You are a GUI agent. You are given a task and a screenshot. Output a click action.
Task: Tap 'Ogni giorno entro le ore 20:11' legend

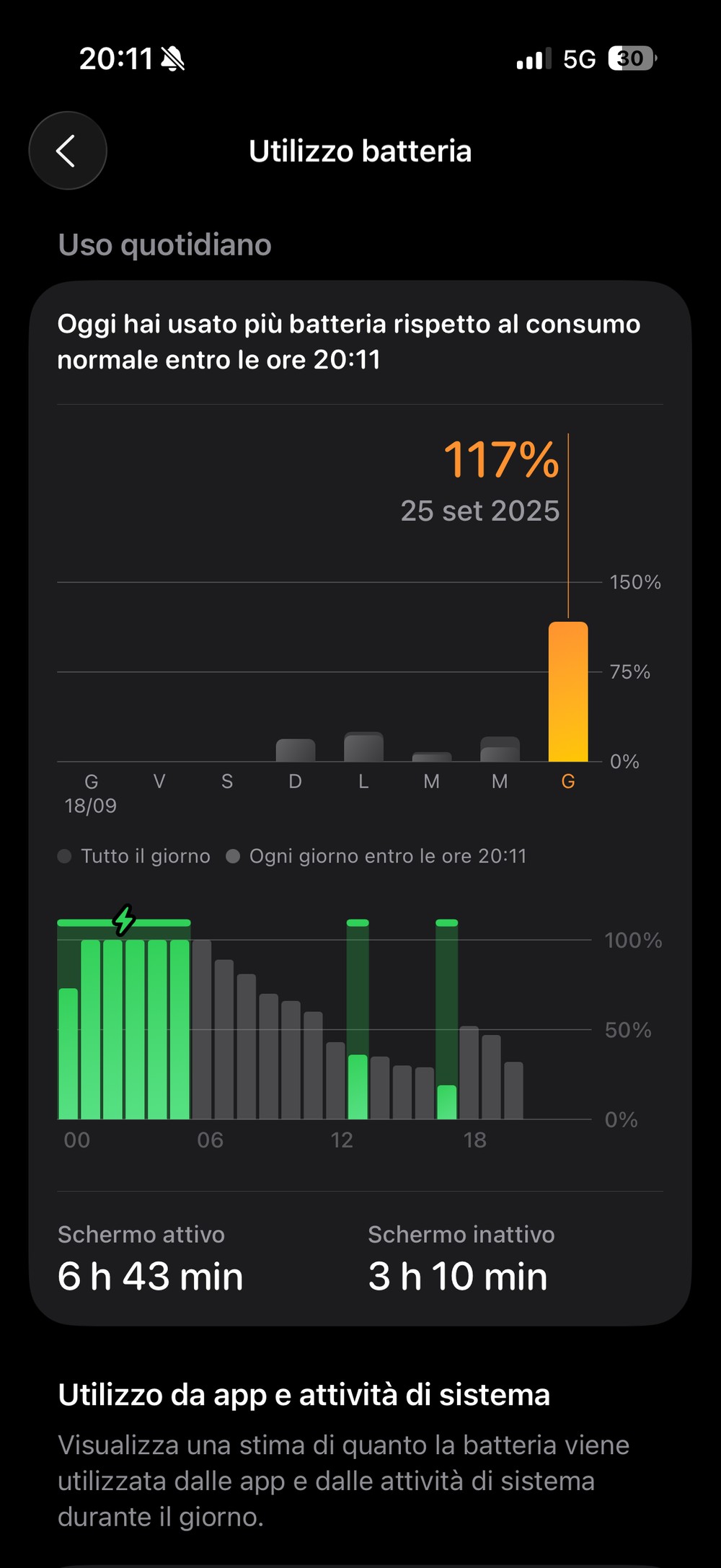click(387, 856)
